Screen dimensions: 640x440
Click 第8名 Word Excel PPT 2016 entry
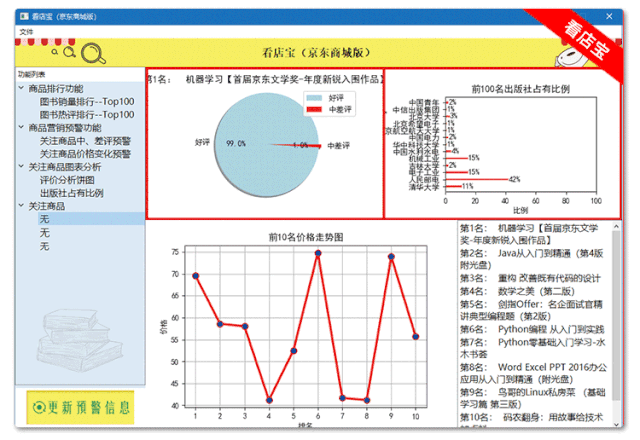click(x=533, y=373)
